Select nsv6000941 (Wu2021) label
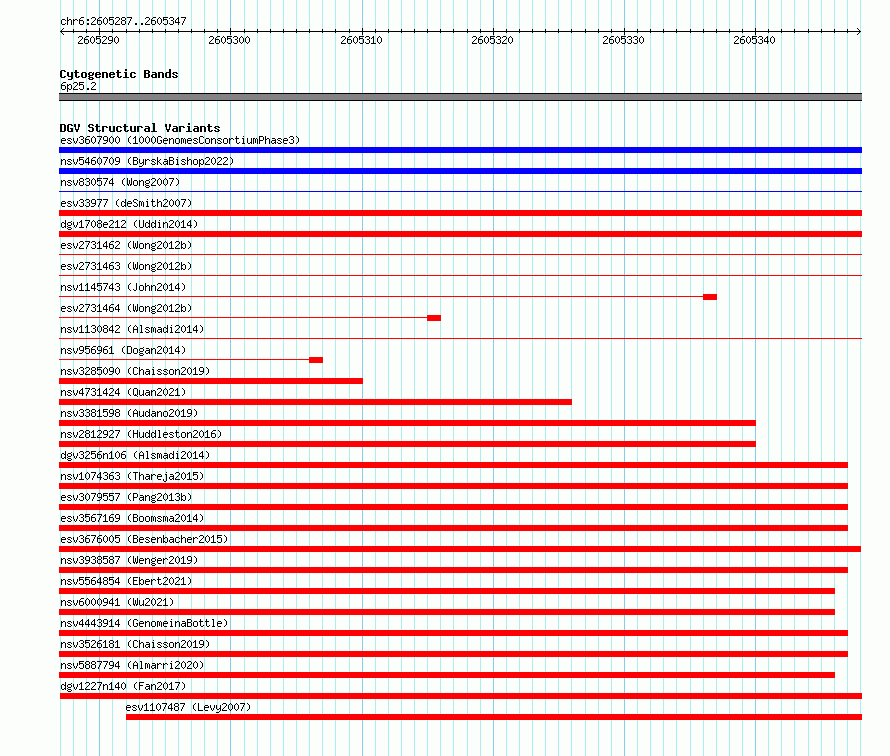The image size is (890, 756). click(117, 602)
